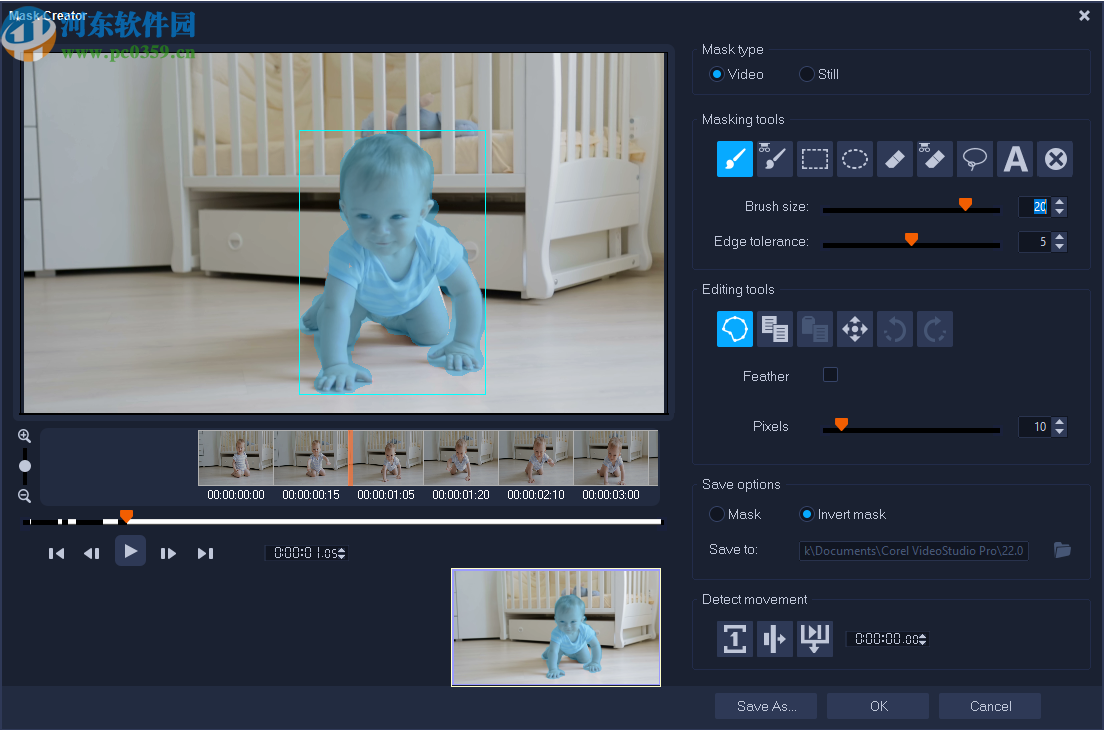Select the Still mask type

[x=806, y=74]
